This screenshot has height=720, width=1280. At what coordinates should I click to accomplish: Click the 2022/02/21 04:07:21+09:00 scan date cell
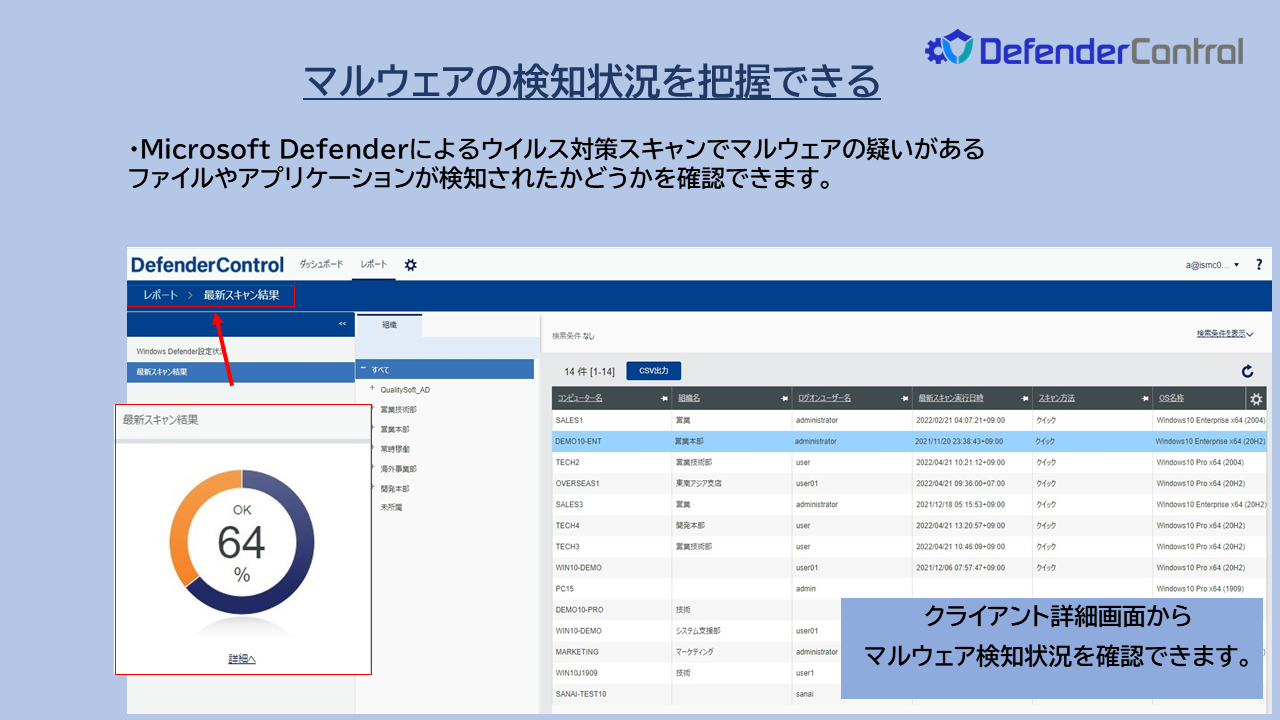coord(961,420)
